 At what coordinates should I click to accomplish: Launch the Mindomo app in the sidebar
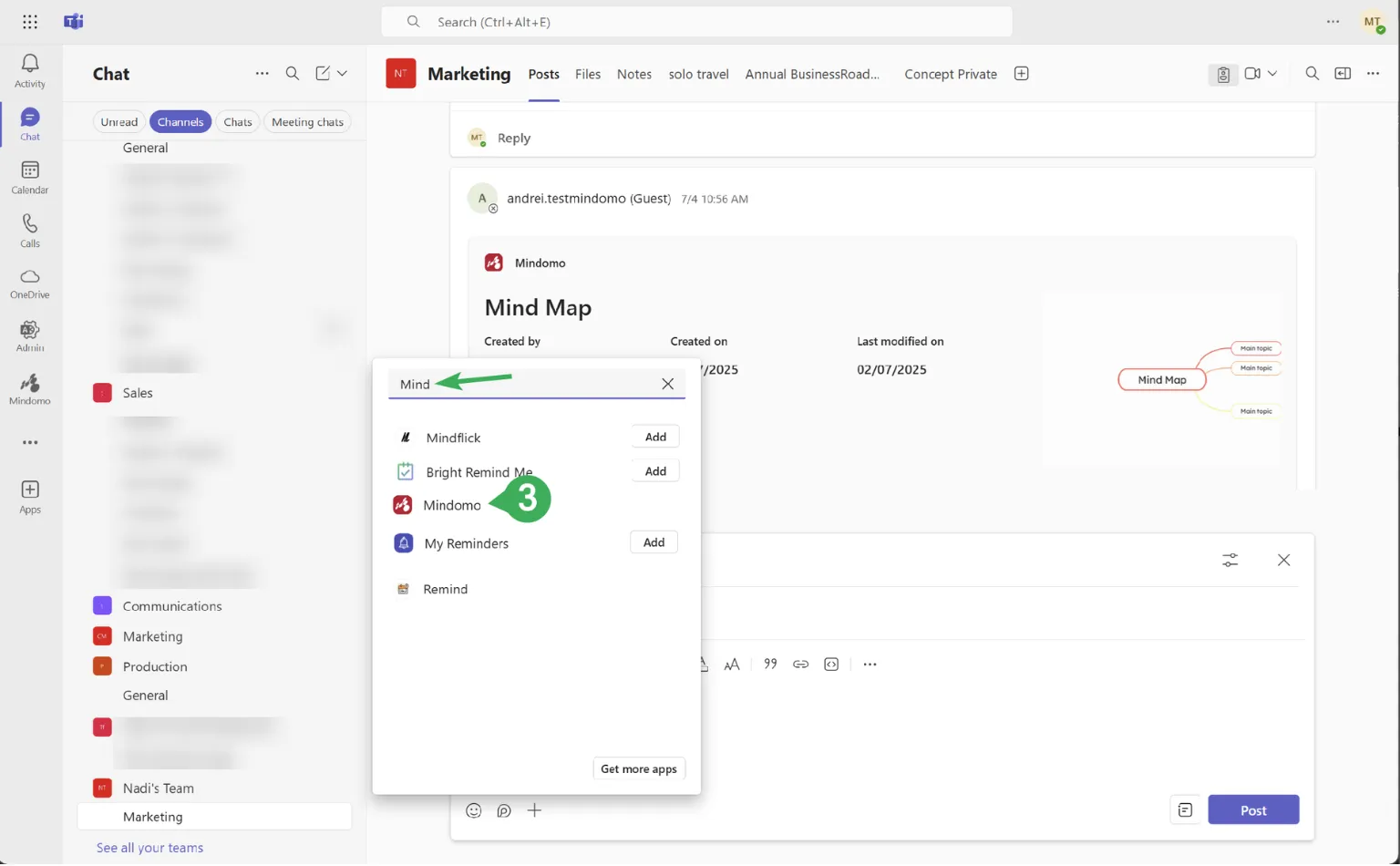point(30,389)
